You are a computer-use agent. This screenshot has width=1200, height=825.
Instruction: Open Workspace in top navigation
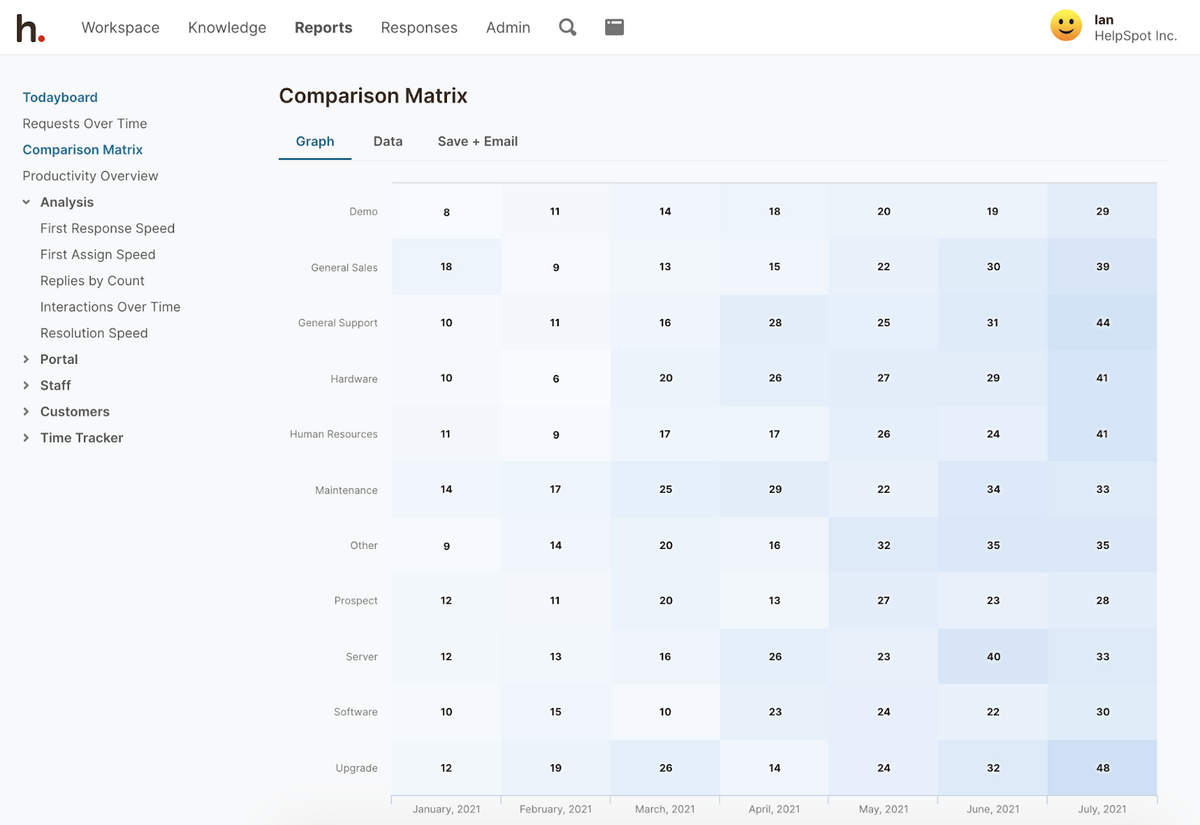coord(120,28)
